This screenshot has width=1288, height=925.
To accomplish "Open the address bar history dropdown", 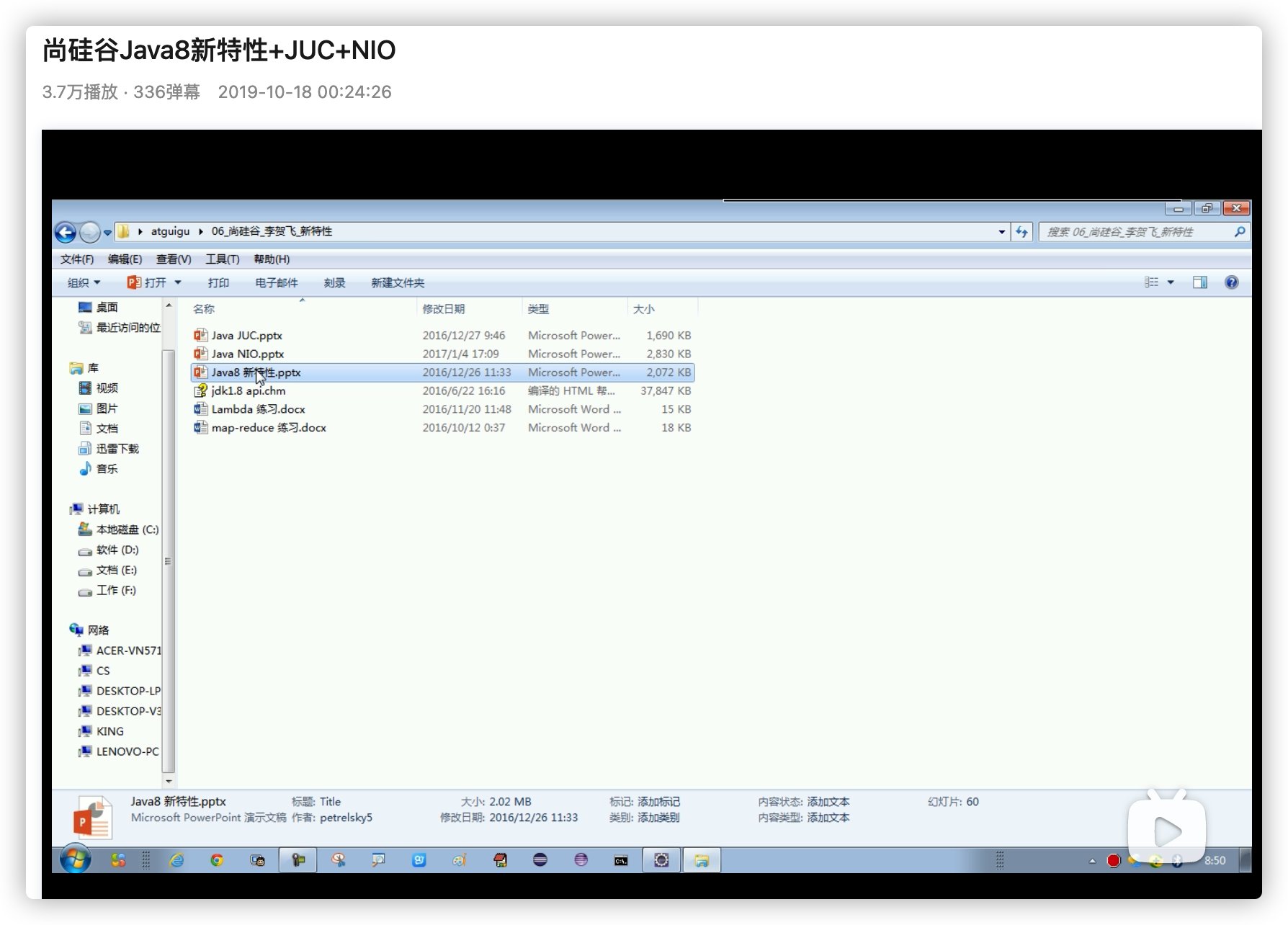I will click(x=1001, y=232).
